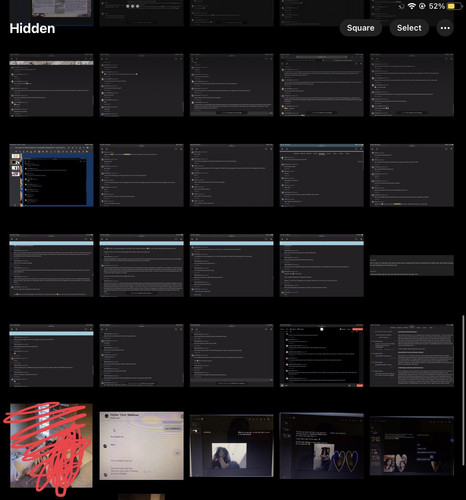The width and height of the screenshot is (466, 500).
Task: Tap the Wi-Fi status icon
Action: tap(412, 6)
